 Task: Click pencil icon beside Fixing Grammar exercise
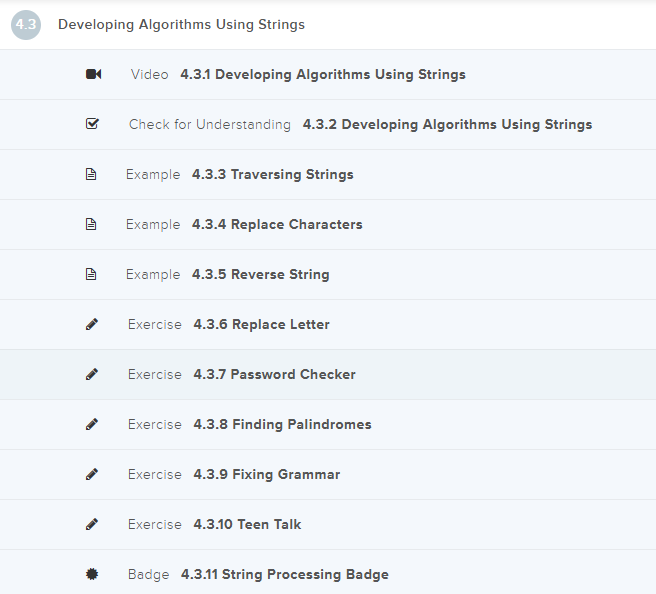92,474
